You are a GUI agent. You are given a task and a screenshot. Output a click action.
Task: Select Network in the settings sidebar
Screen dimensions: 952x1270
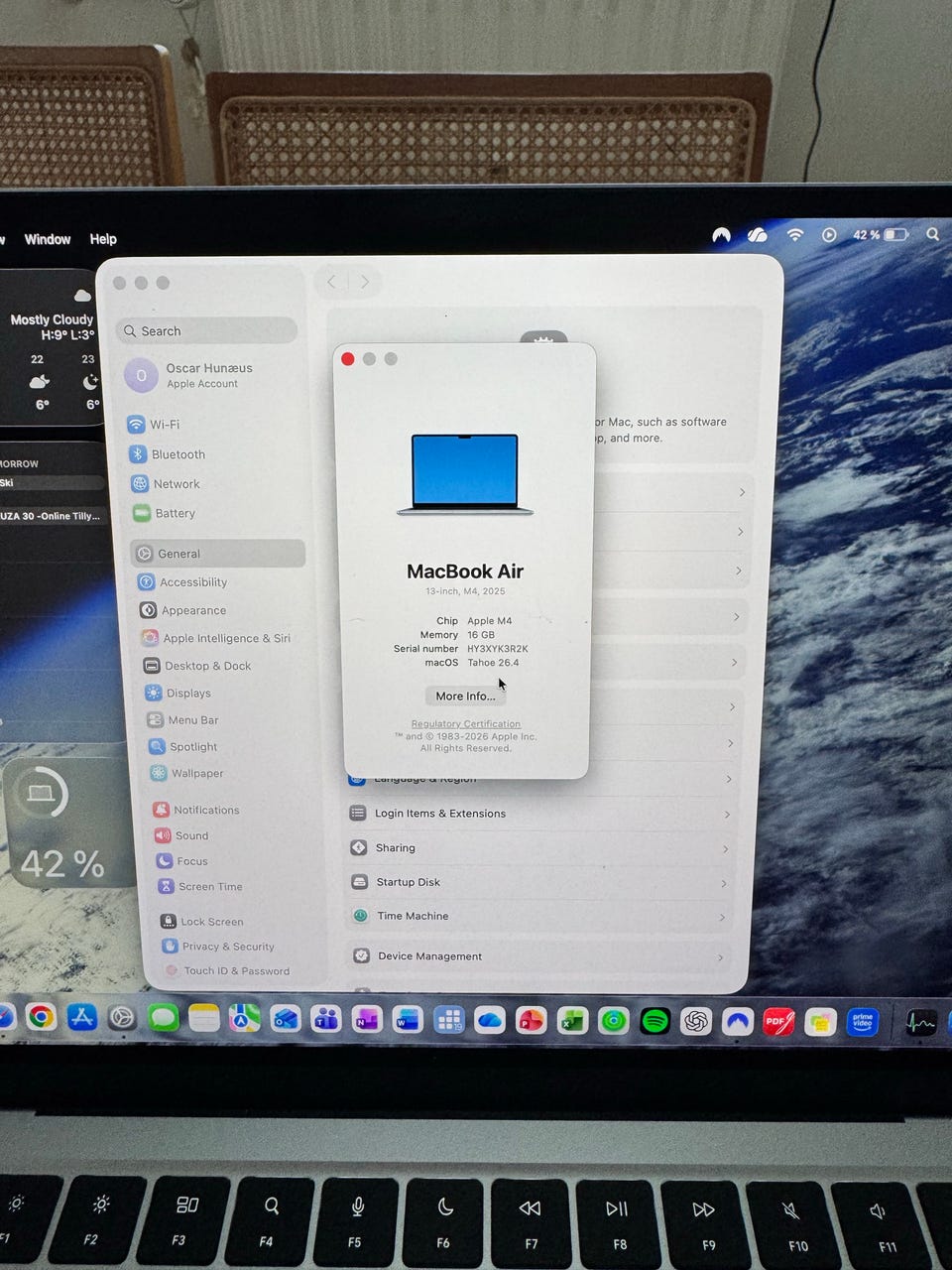click(x=165, y=484)
